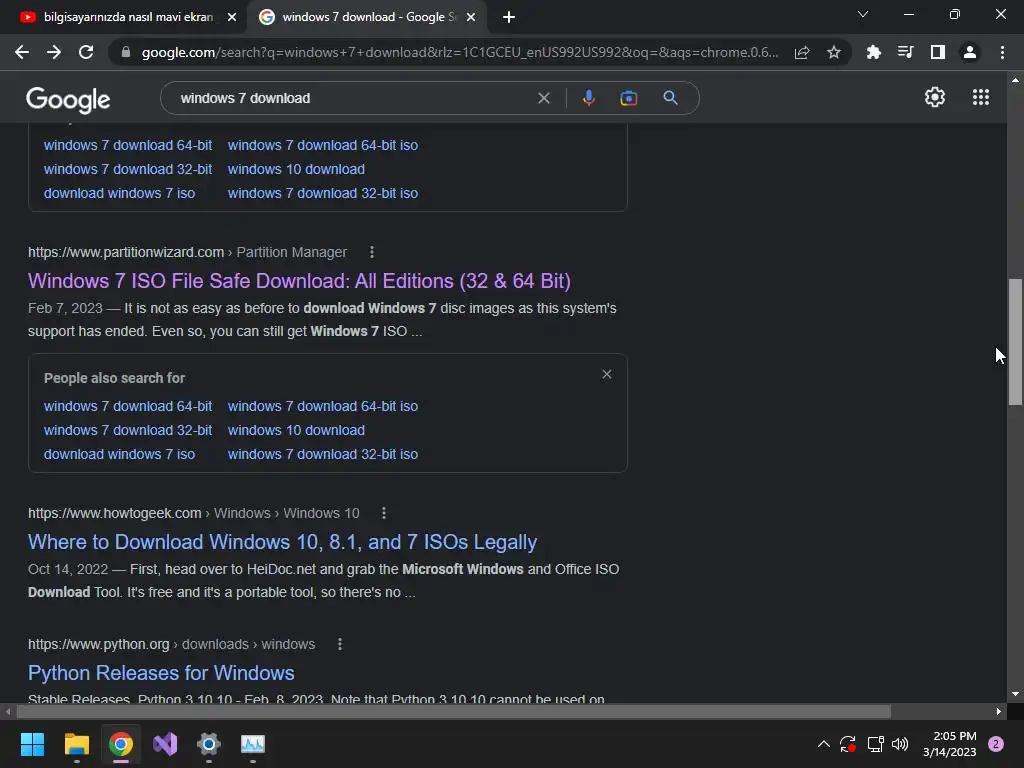Submit search with magnifier icon
1024x768 pixels.
coord(670,98)
